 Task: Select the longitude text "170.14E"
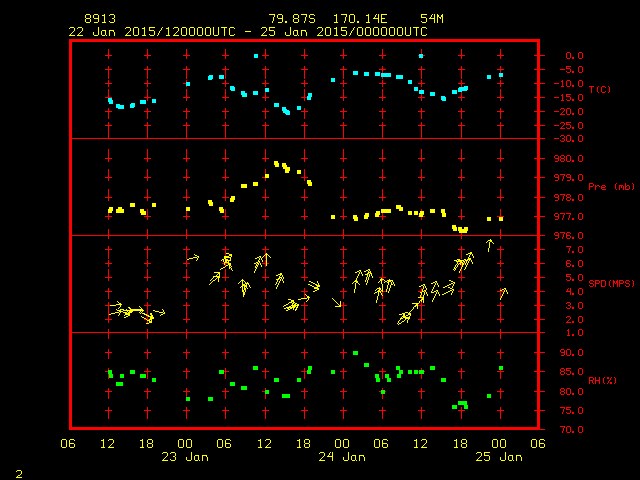pos(360,19)
